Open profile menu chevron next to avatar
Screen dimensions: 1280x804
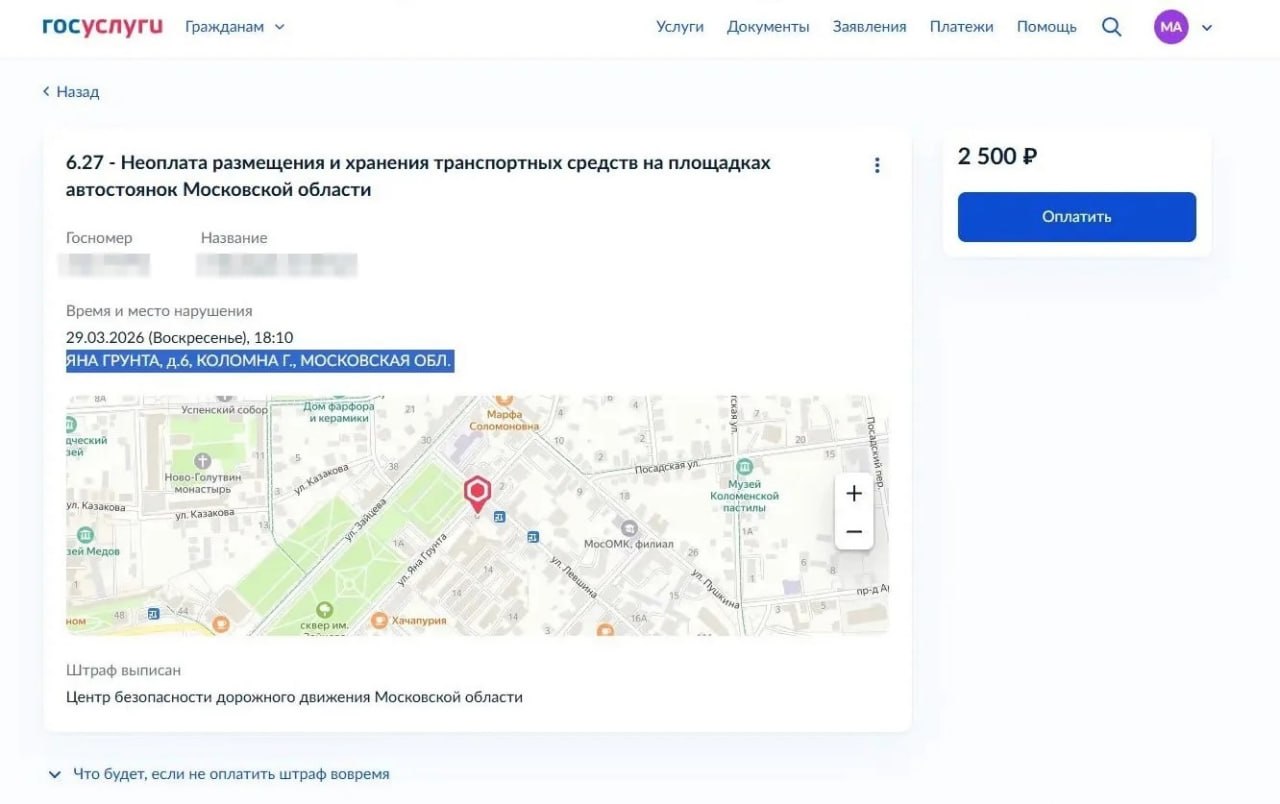point(1207,28)
